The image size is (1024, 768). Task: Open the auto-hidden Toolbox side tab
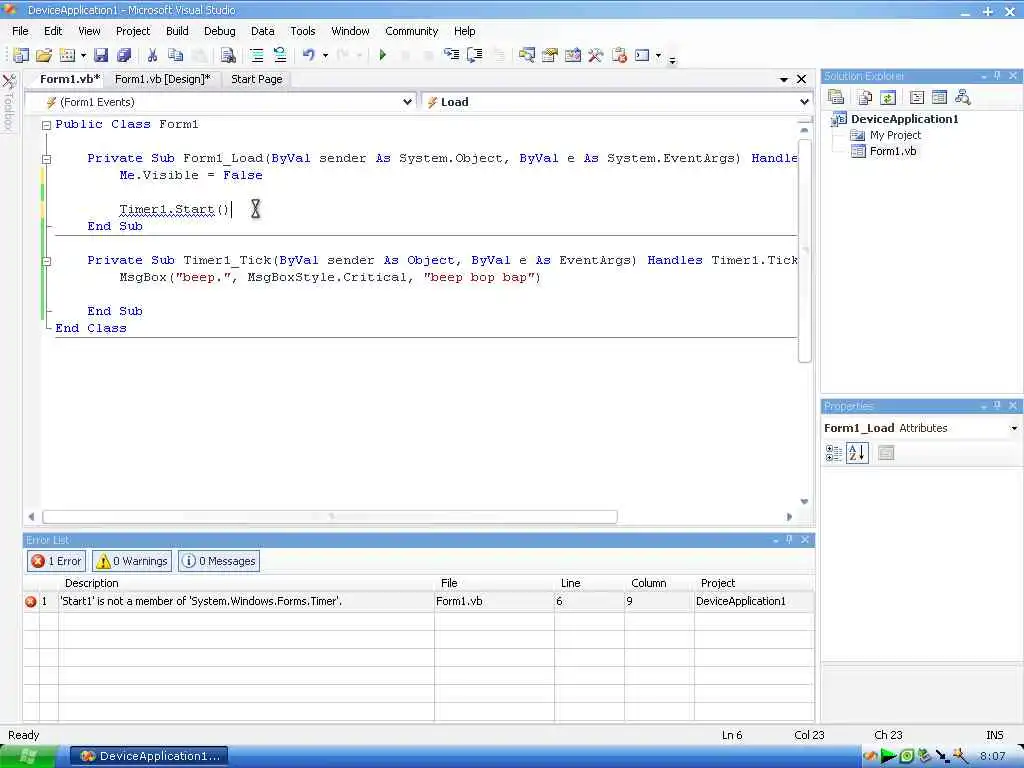point(9,103)
